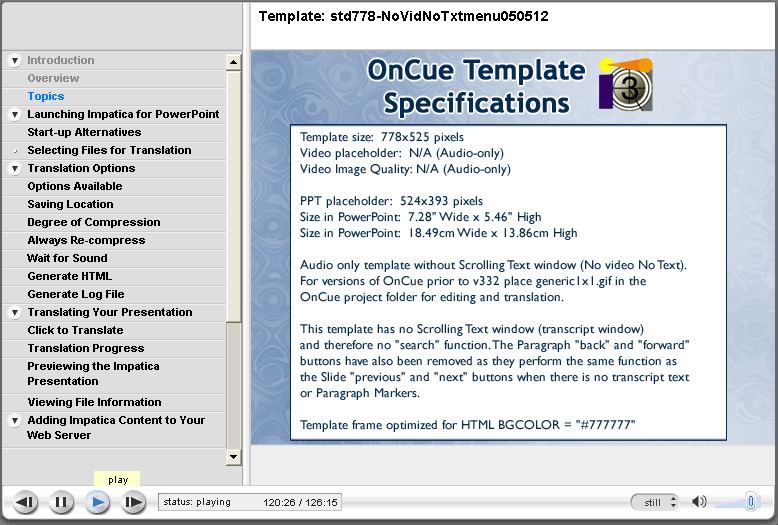778x525 pixels.
Task: Go to Wait for Sound
Action: tap(67, 258)
